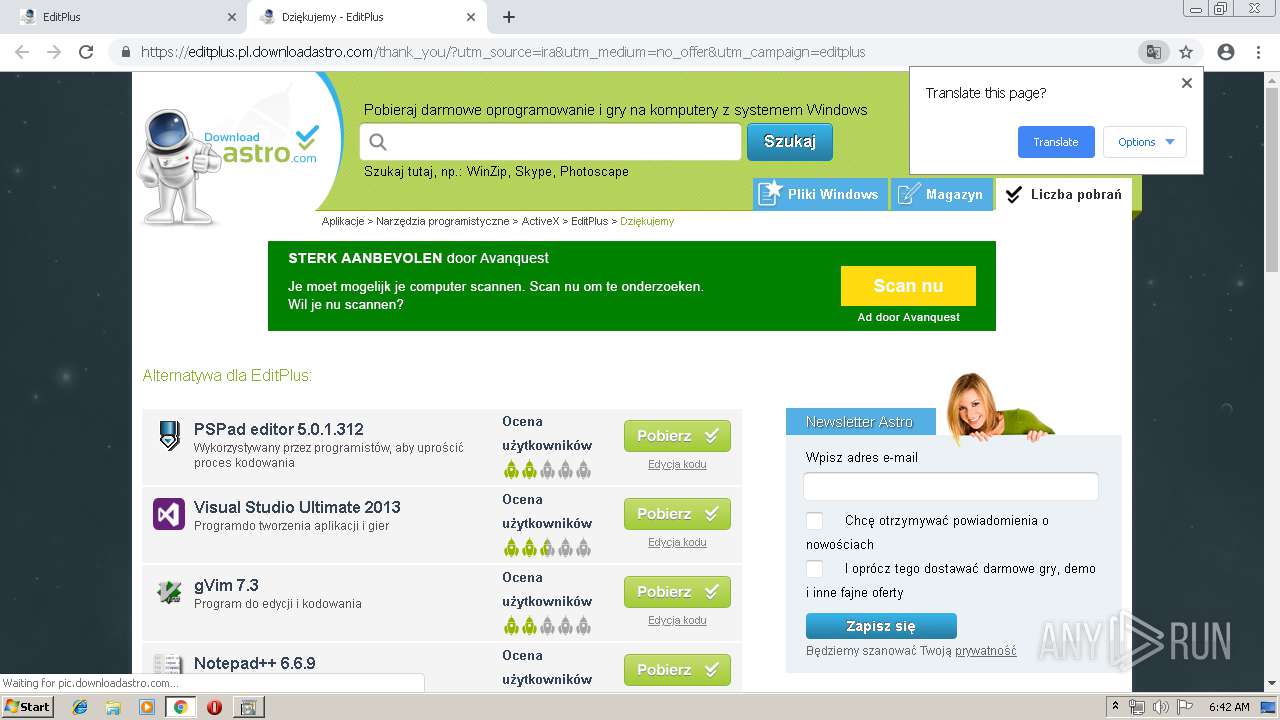Go to Narzędzia programistyczne breadcrumb
This screenshot has width=1280, height=720.
click(x=443, y=221)
